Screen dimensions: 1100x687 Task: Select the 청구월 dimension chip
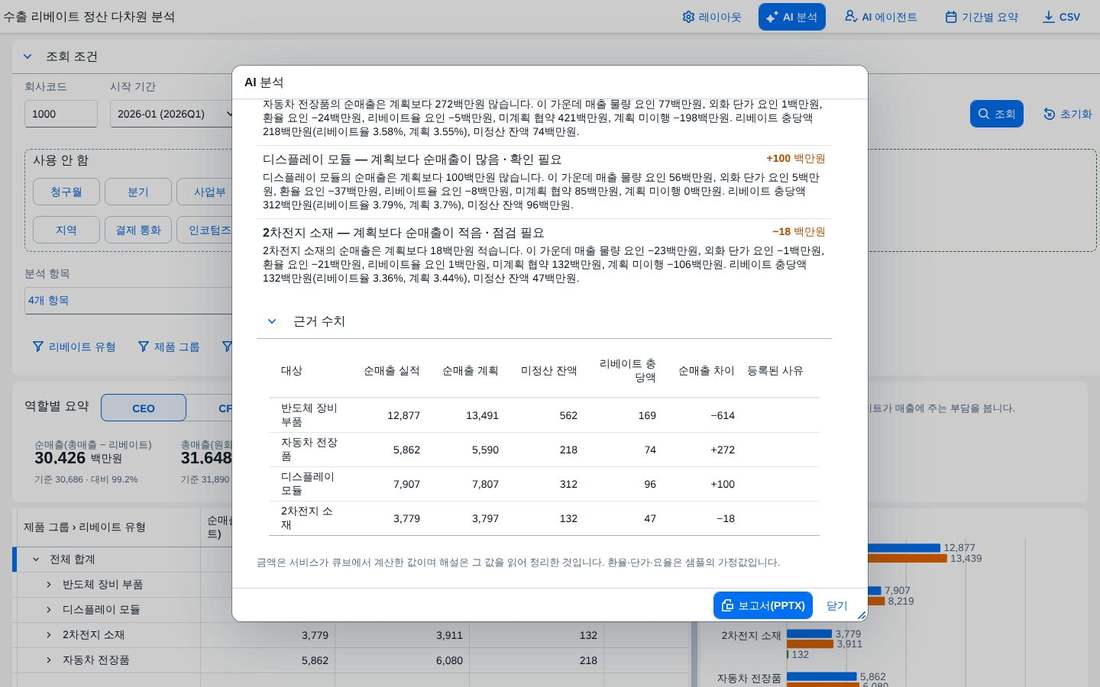(x=66, y=192)
